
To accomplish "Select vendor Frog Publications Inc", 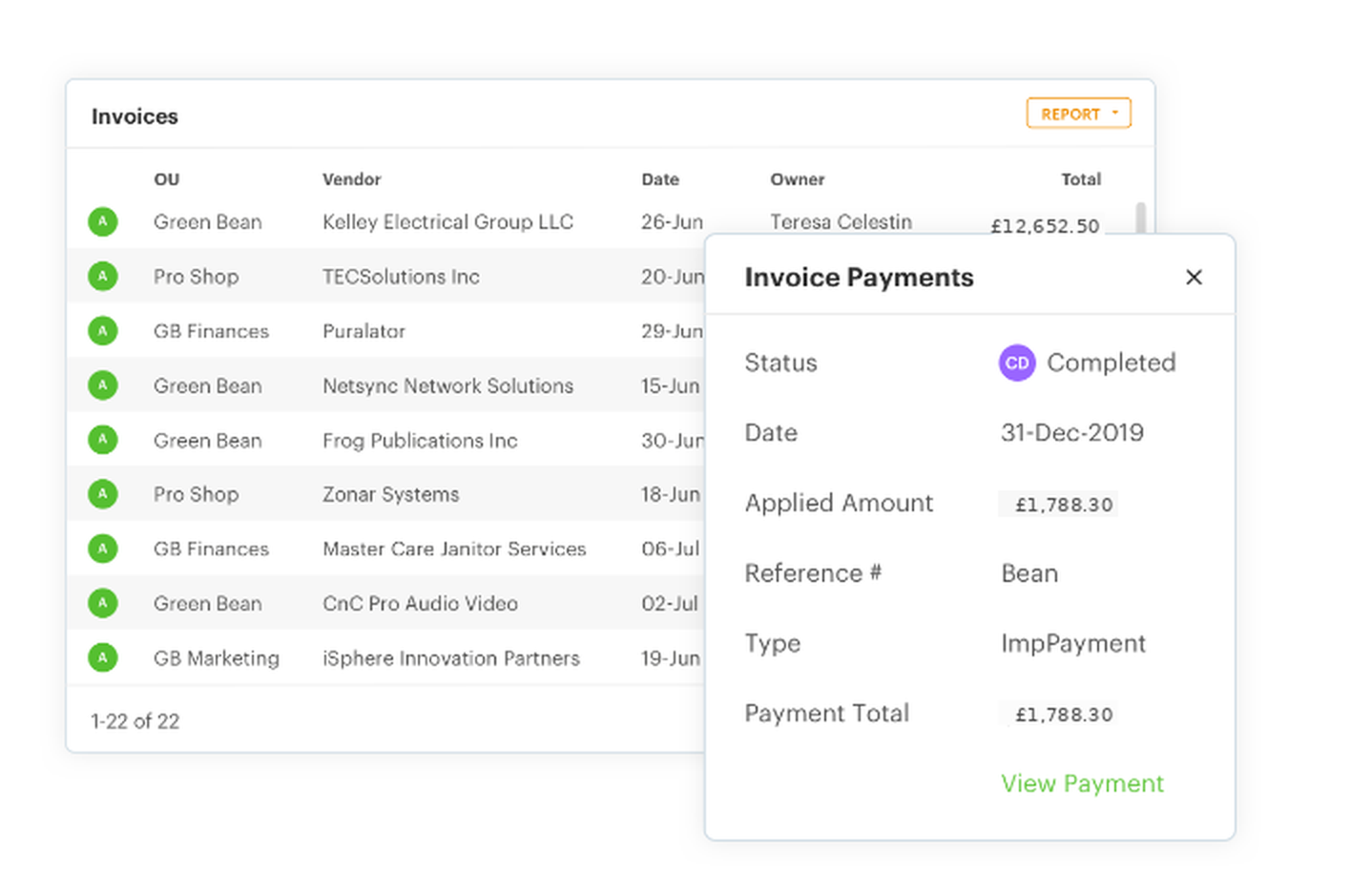I will pyautogui.click(x=420, y=440).
